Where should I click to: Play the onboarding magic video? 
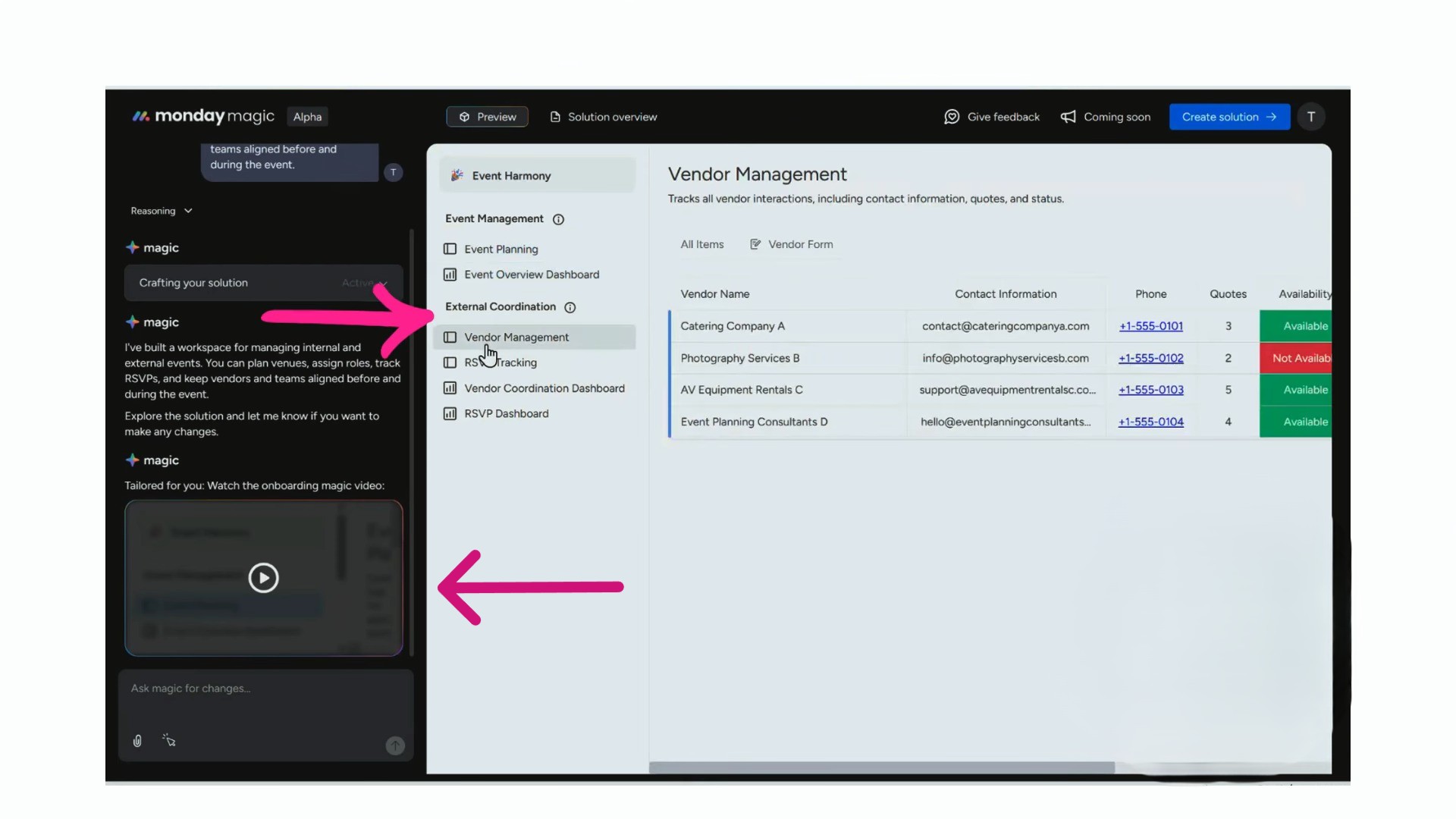263,578
